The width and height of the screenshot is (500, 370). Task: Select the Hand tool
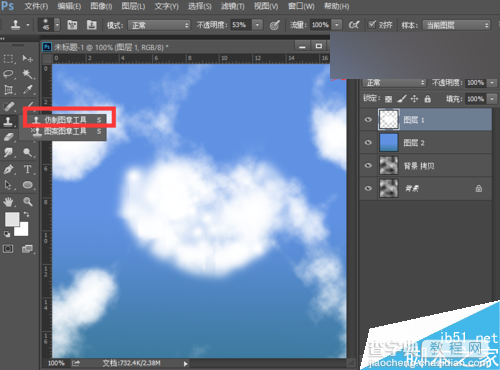[x=8, y=201]
